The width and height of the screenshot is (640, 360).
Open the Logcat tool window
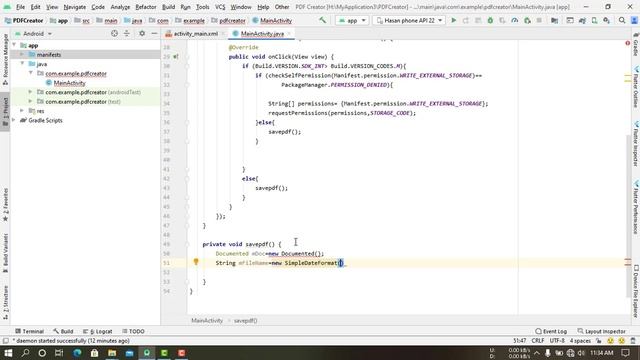pos(98,331)
